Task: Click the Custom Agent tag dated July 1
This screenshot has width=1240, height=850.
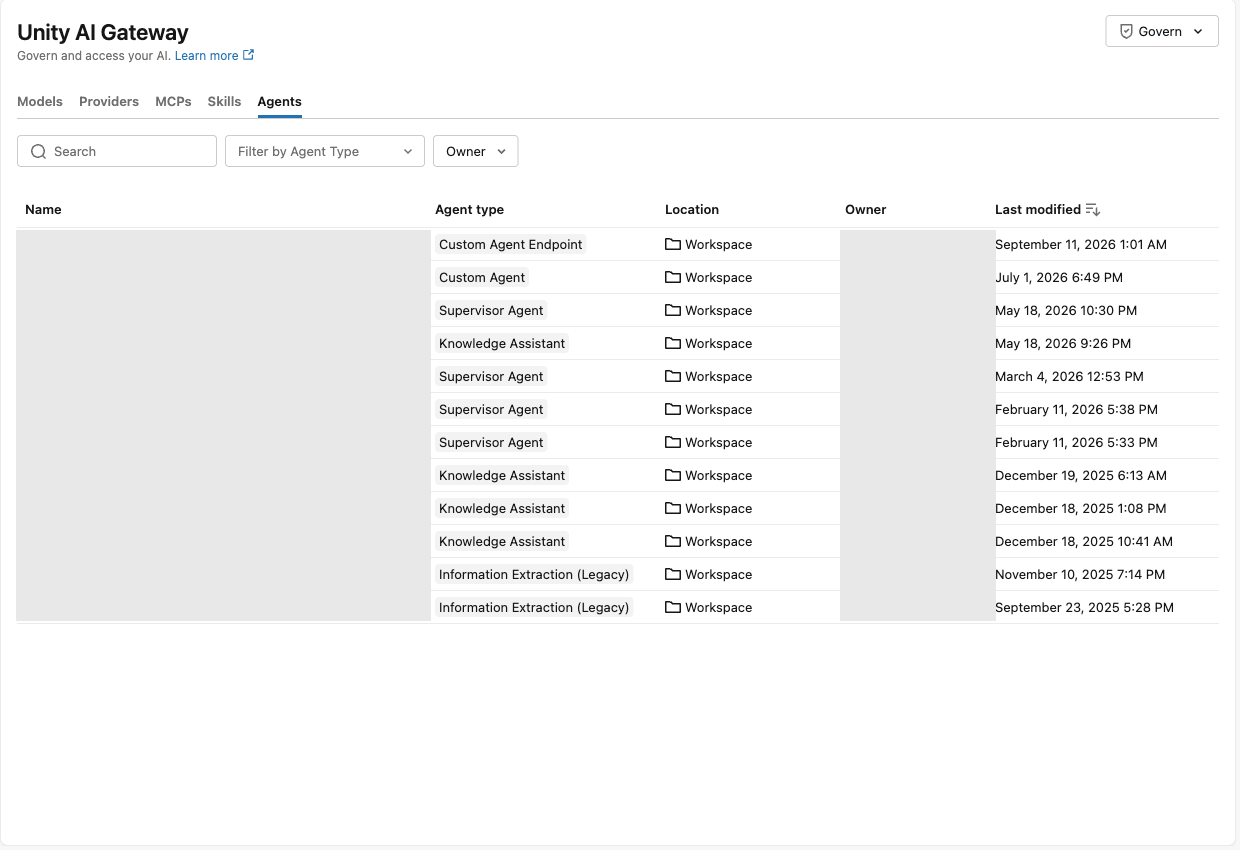Action: [x=482, y=277]
